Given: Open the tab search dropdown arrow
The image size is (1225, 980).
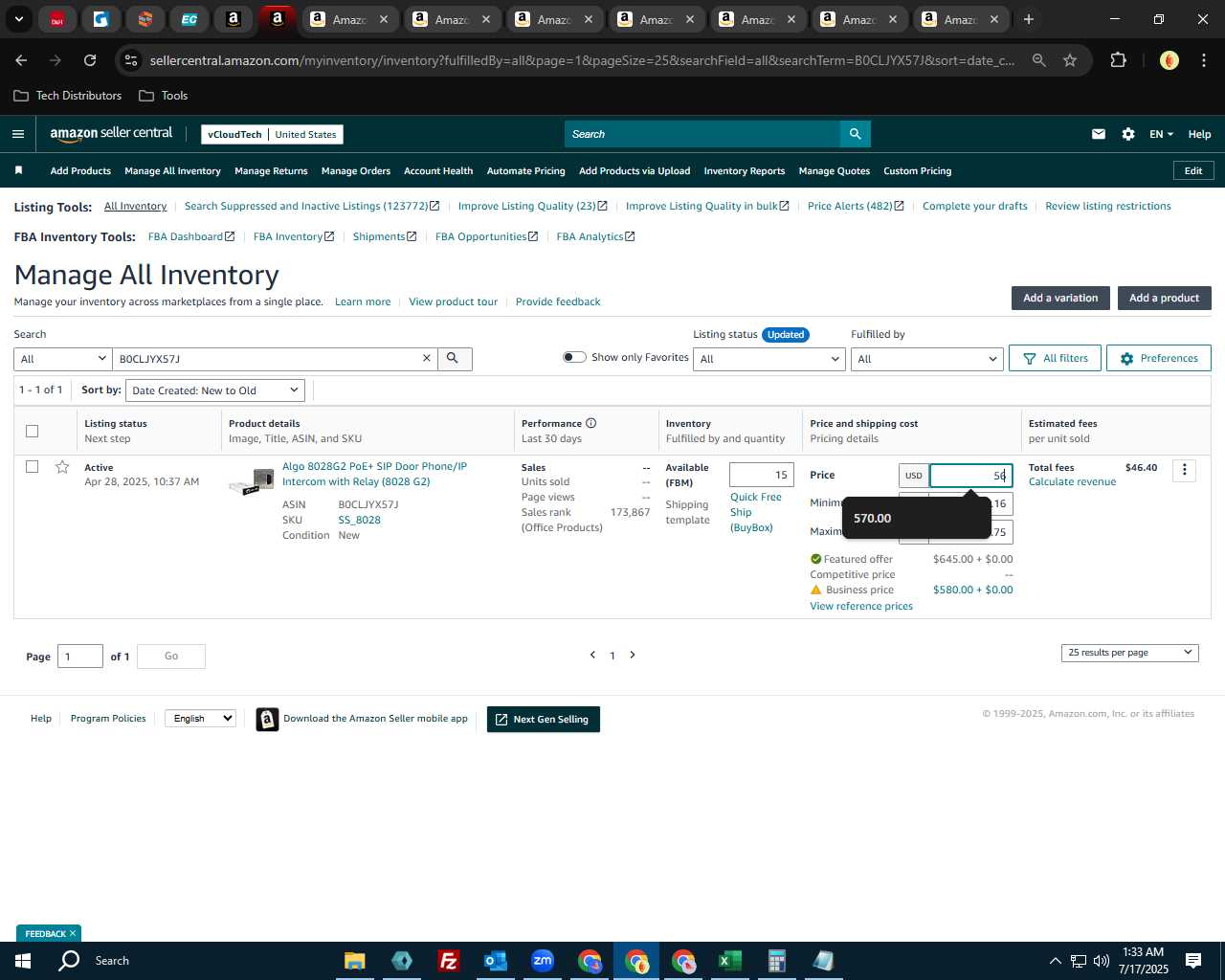Looking at the screenshot, I should (x=18, y=19).
